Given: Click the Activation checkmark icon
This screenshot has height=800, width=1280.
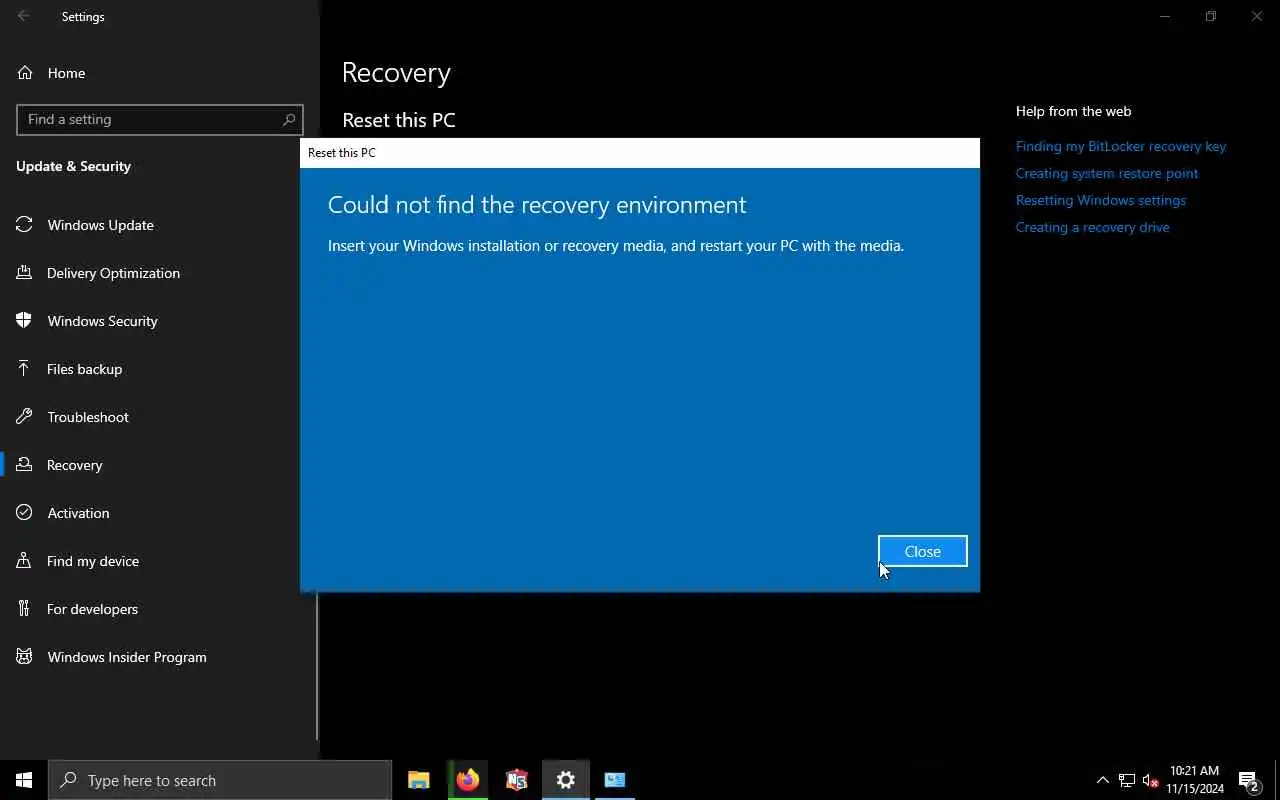Looking at the screenshot, I should [x=25, y=513].
